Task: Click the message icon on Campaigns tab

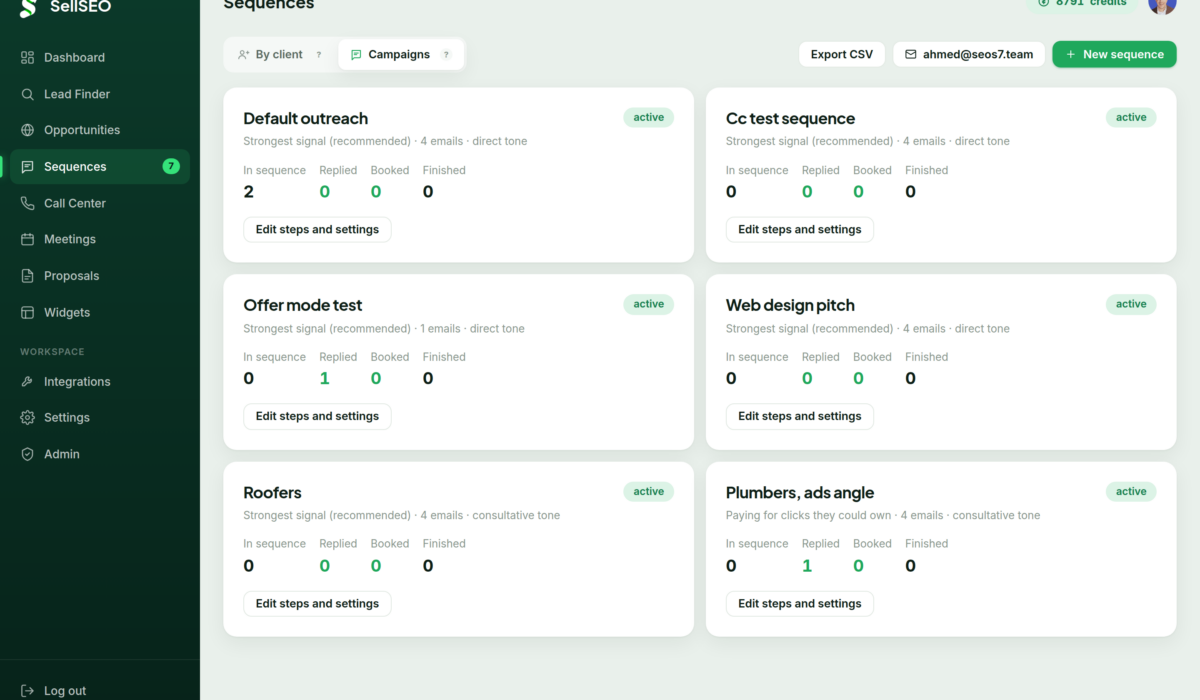Action: (356, 55)
